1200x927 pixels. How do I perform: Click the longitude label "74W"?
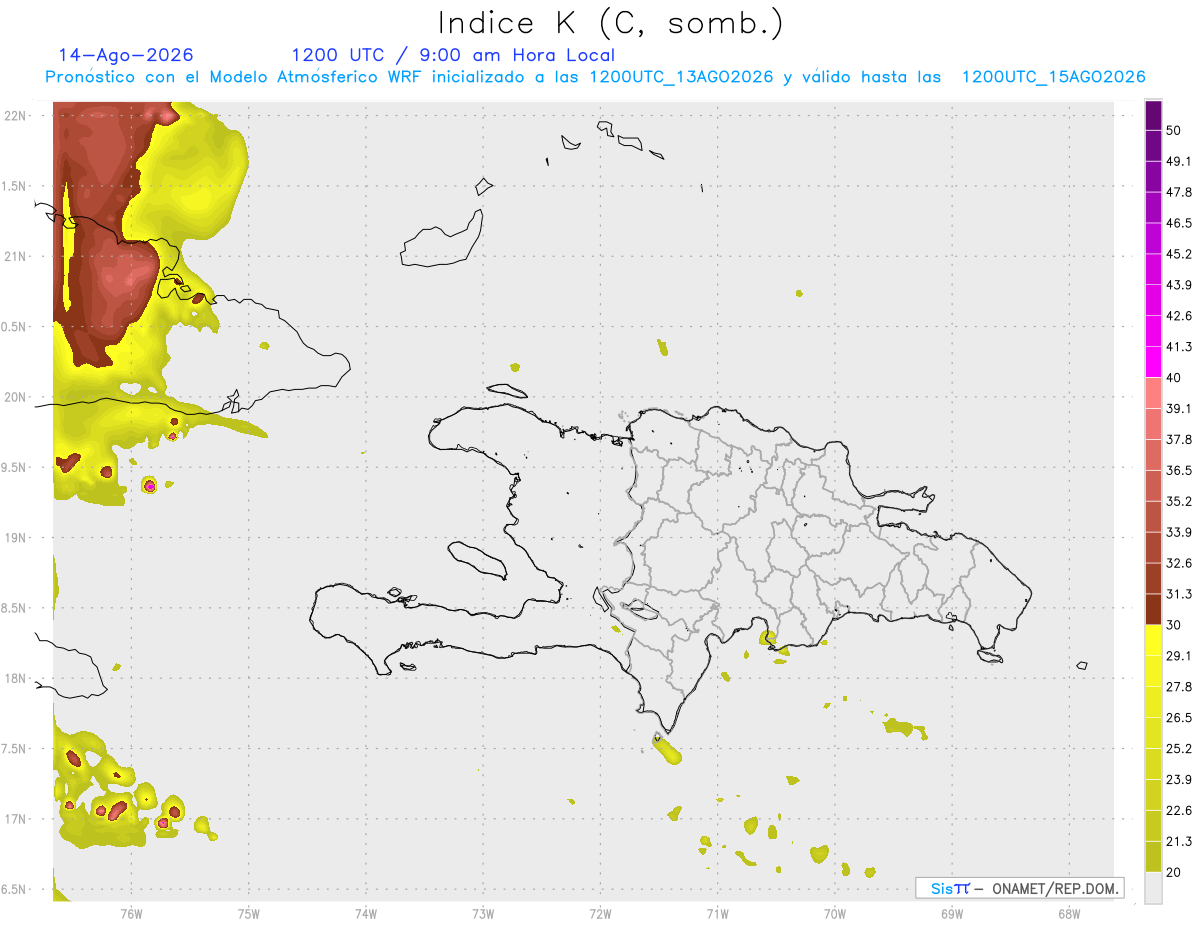tap(366, 913)
